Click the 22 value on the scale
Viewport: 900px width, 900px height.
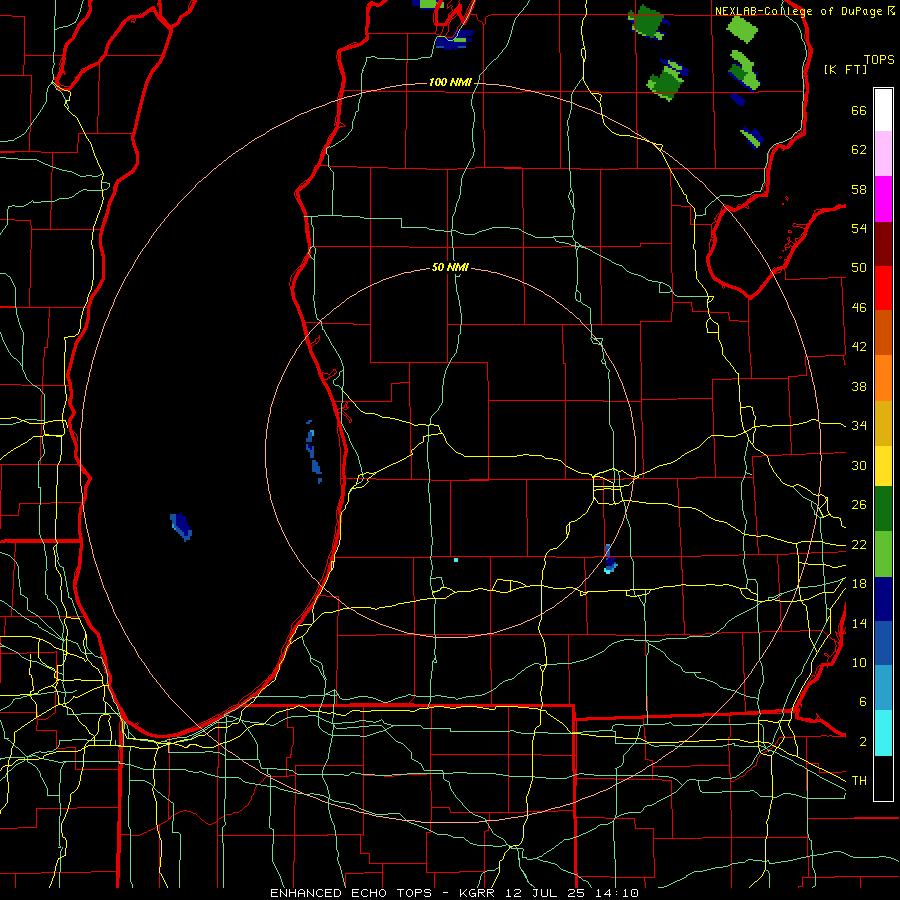(x=859, y=544)
